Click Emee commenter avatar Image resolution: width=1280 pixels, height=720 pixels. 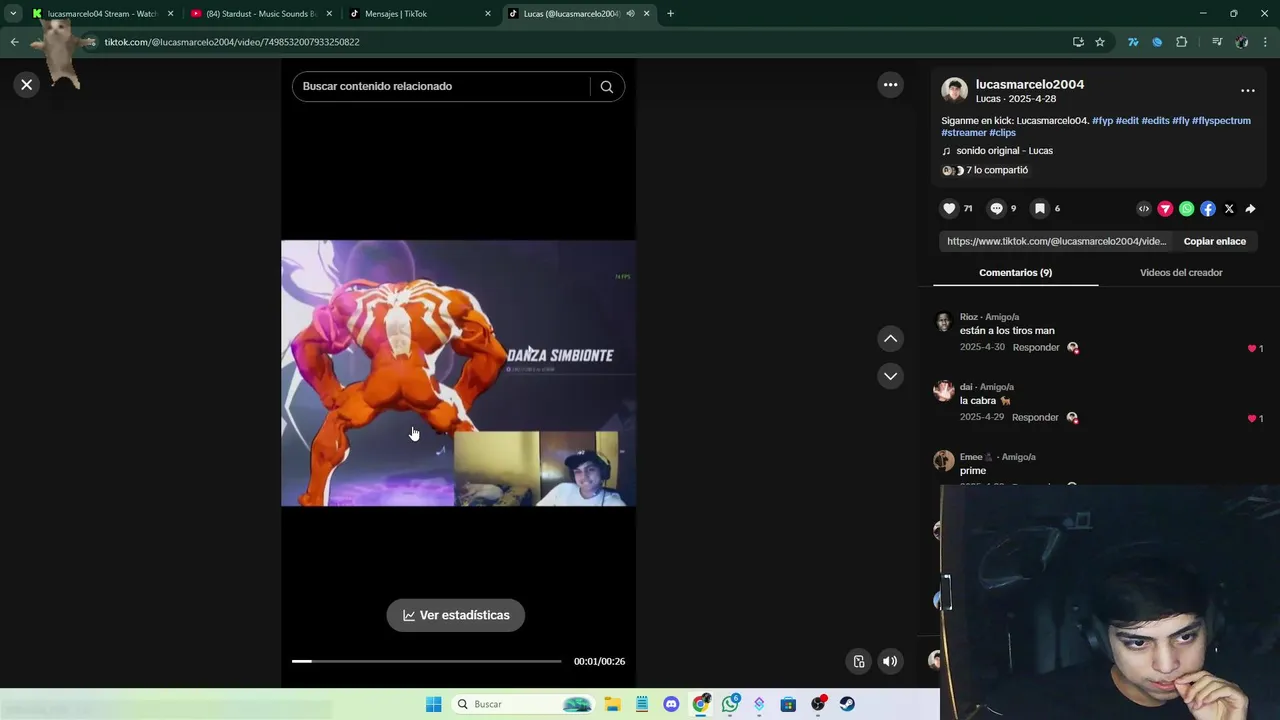pyautogui.click(x=943, y=461)
